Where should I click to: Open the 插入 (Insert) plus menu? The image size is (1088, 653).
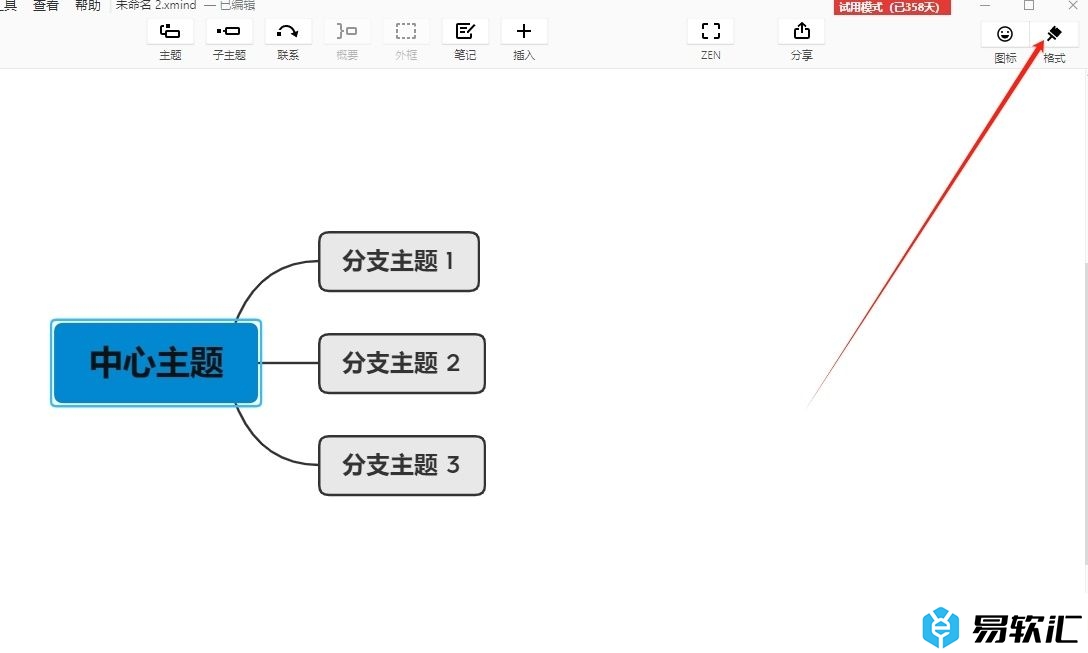point(524,31)
